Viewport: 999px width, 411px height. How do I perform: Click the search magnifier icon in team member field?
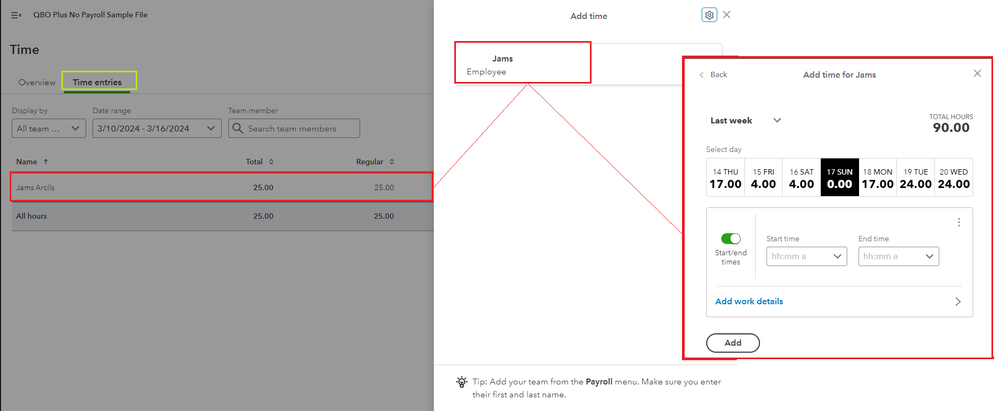(x=238, y=128)
